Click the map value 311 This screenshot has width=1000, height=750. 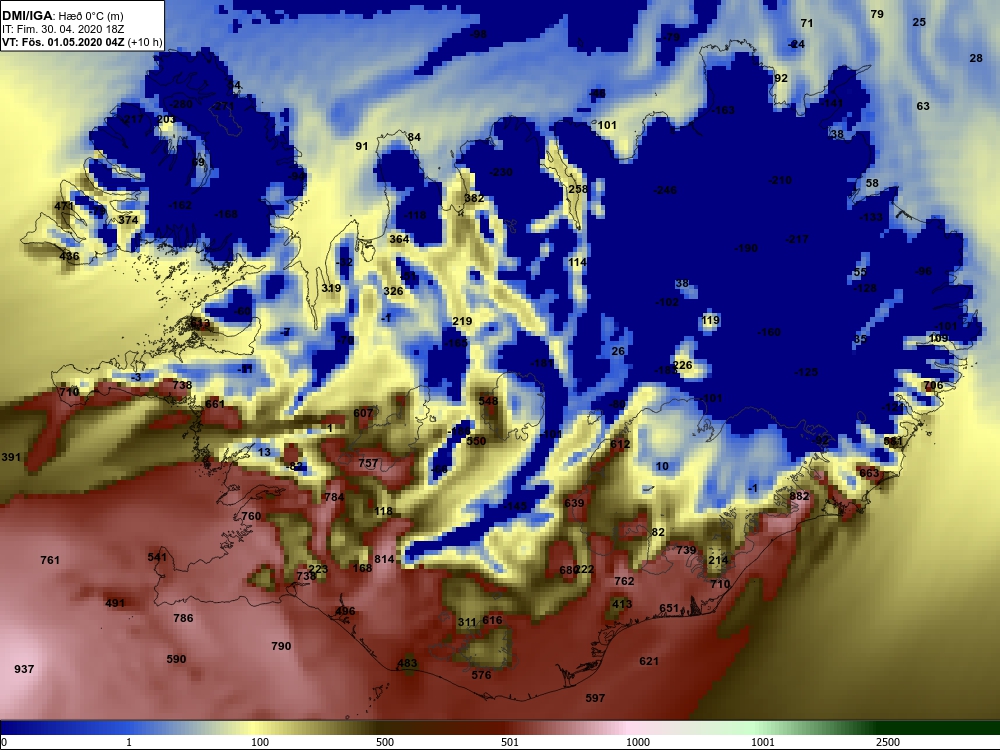[467, 622]
